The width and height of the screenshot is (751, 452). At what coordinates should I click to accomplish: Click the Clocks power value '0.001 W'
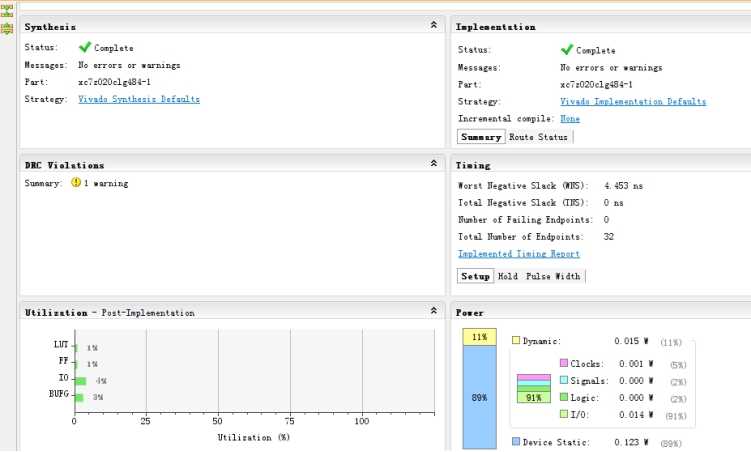(x=636, y=363)
